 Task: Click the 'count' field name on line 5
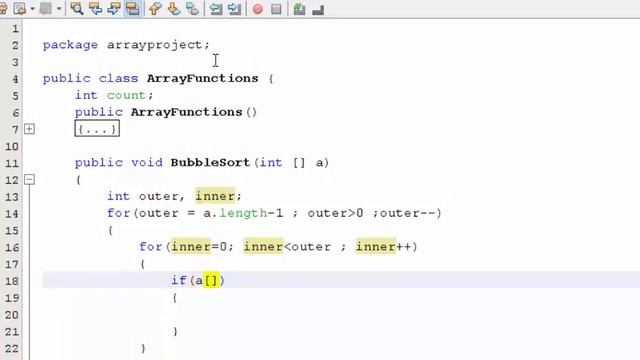[126, 95]
